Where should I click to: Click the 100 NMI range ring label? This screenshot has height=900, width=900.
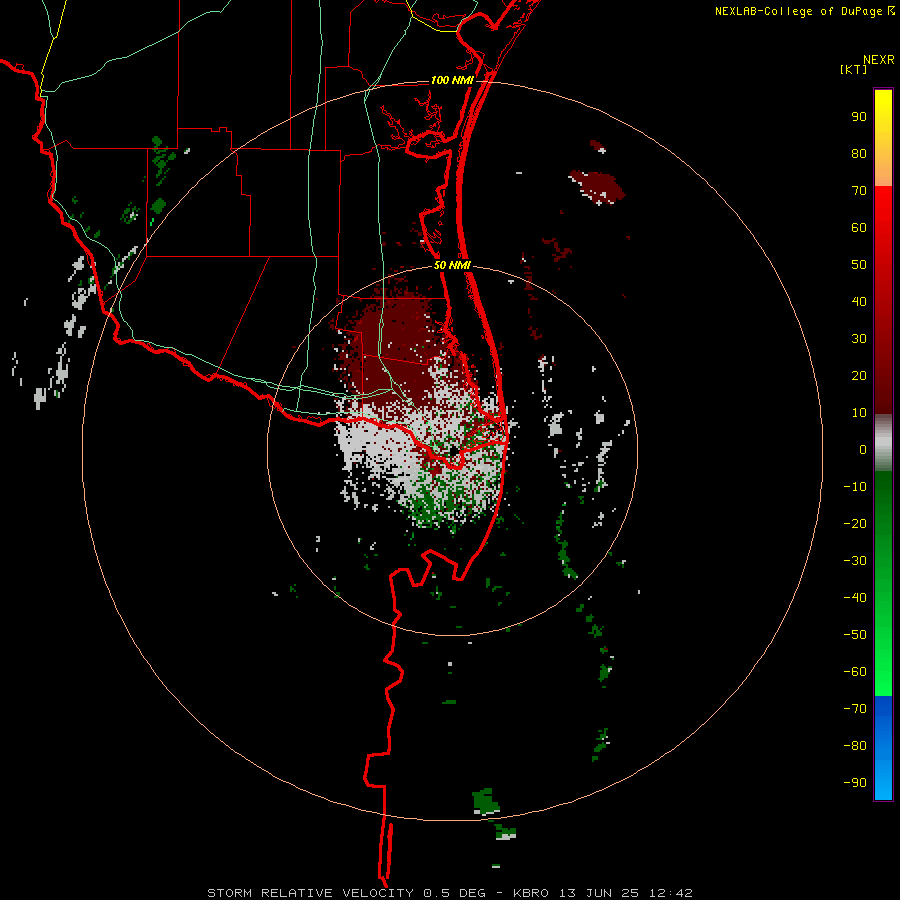coord(452,80)
